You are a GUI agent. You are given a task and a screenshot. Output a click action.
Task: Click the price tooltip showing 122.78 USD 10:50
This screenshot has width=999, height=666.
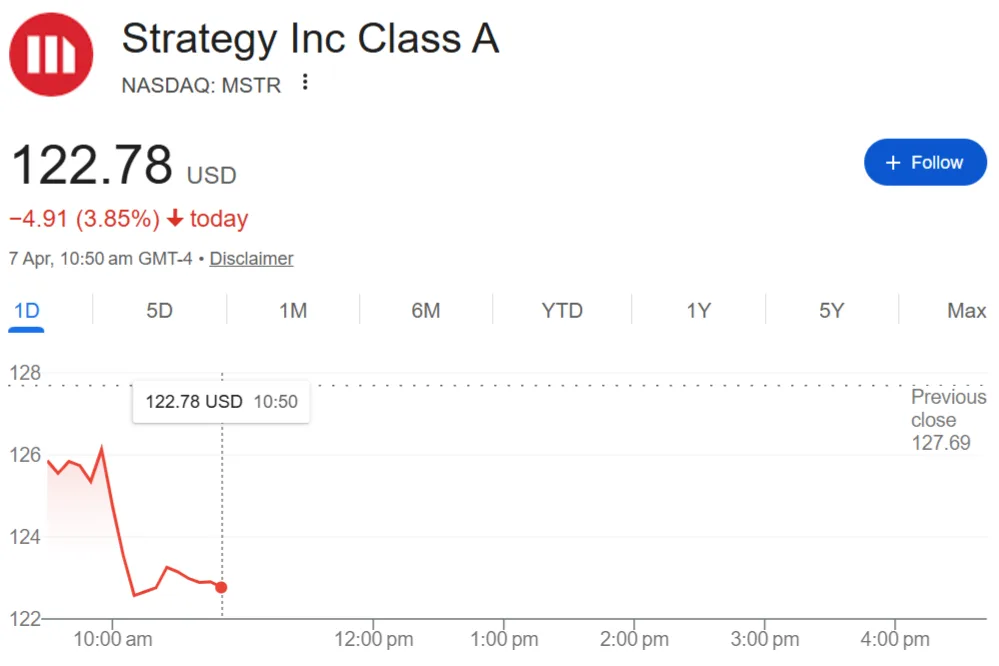tap(220, 401)
